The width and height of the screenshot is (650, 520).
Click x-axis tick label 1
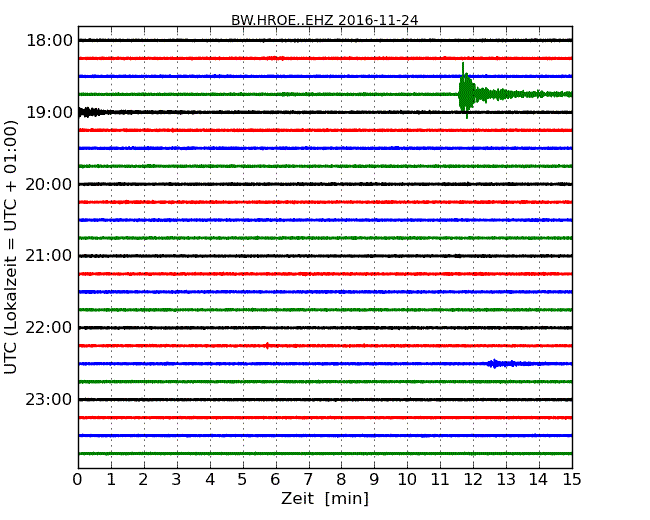coord(111,480)
